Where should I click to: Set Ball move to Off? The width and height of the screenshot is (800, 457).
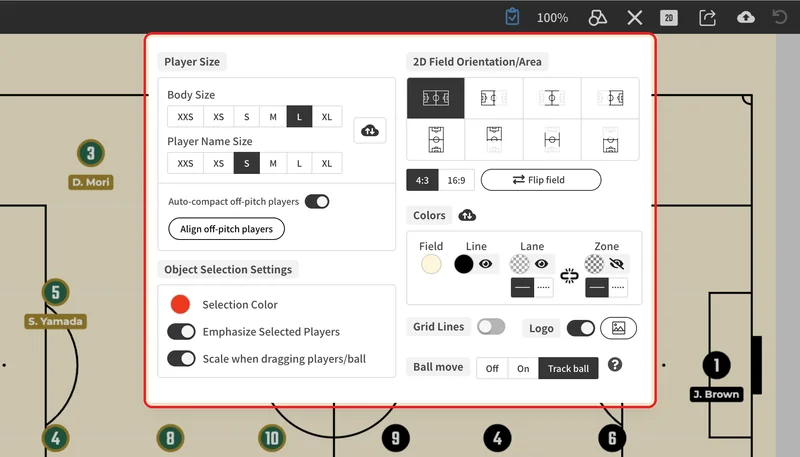[x=492, y=368]
